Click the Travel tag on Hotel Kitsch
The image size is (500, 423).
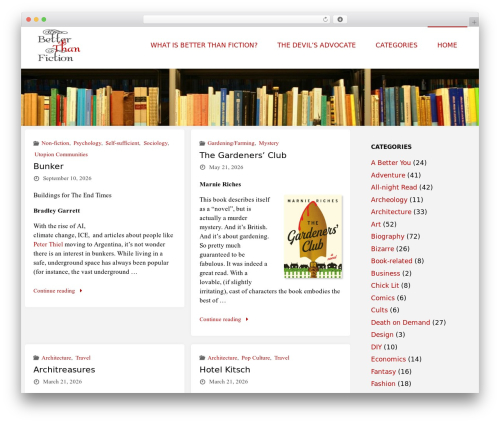tap(282, 358)
